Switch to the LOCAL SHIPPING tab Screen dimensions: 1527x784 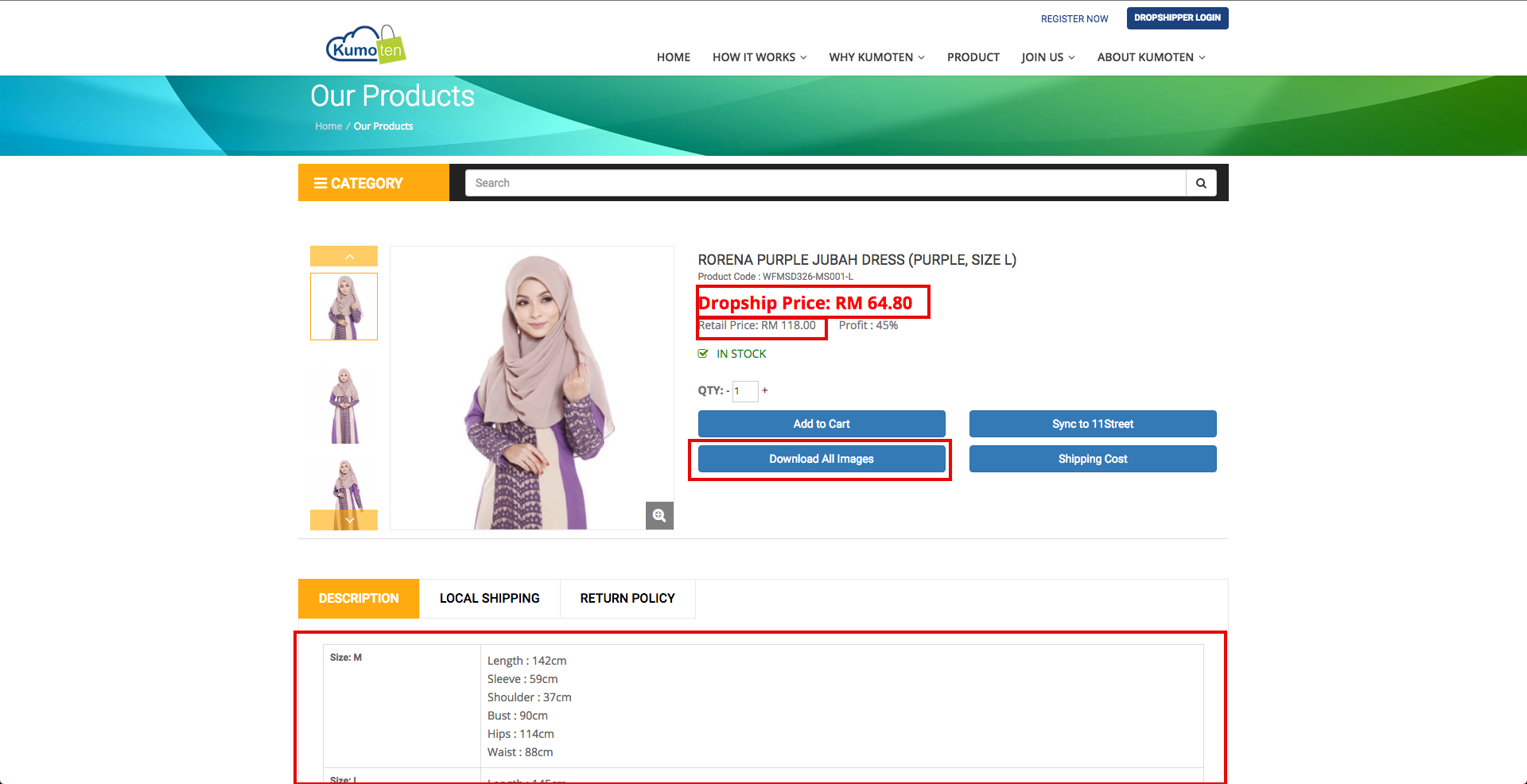click(490, 599)
